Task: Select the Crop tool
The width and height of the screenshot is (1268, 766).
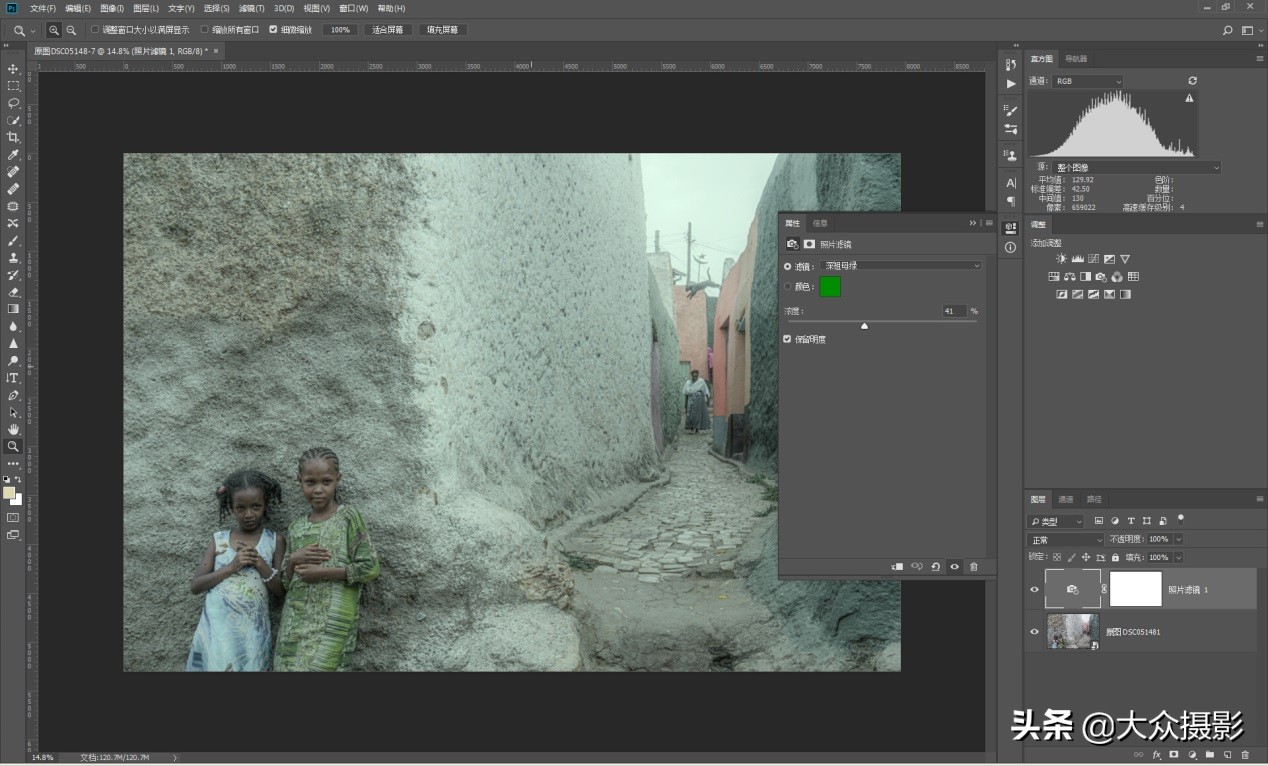Action: 13,137
